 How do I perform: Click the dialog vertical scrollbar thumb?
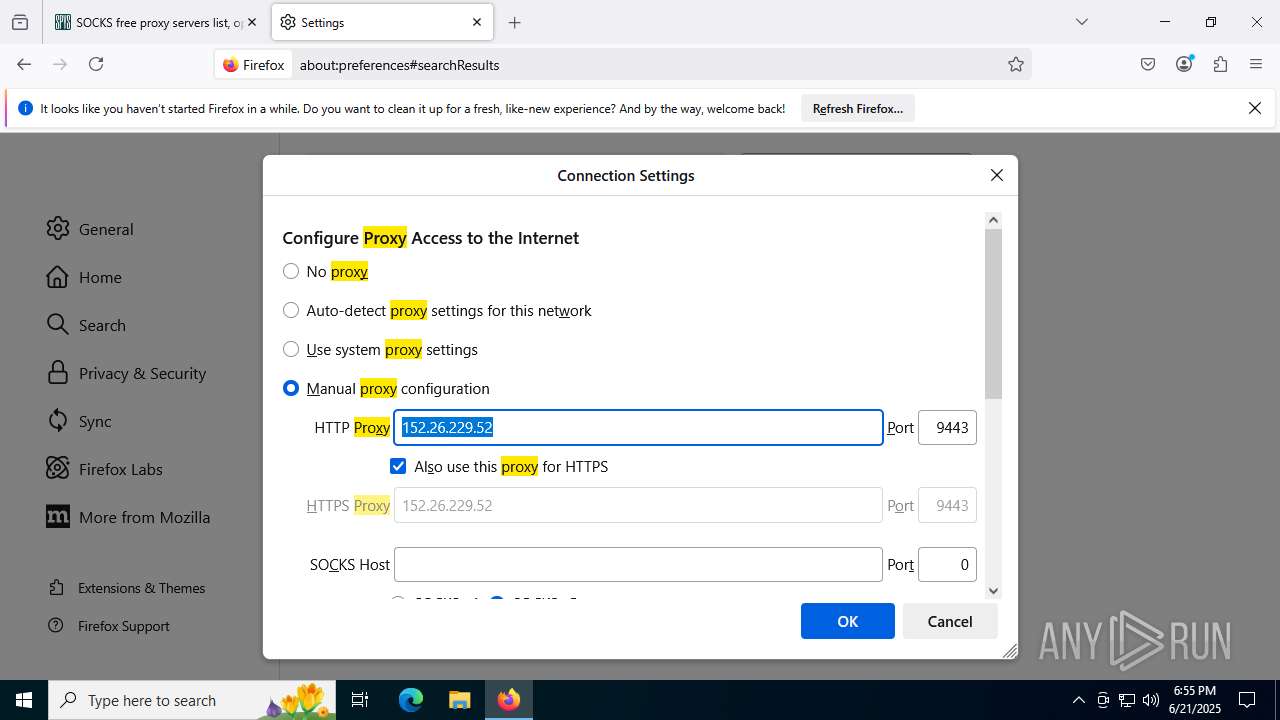tap(993, 314)
